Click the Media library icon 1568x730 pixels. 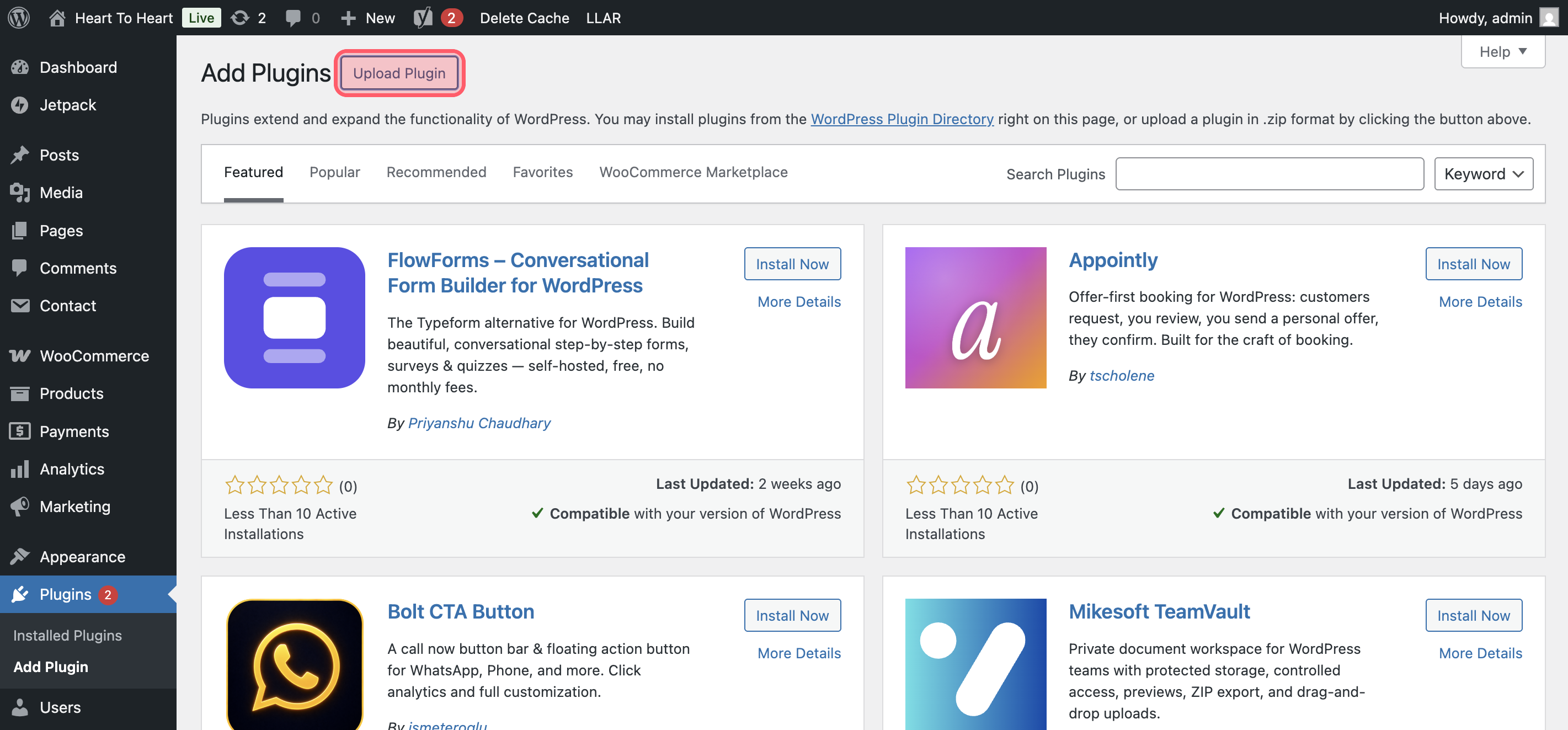(19, 193)
